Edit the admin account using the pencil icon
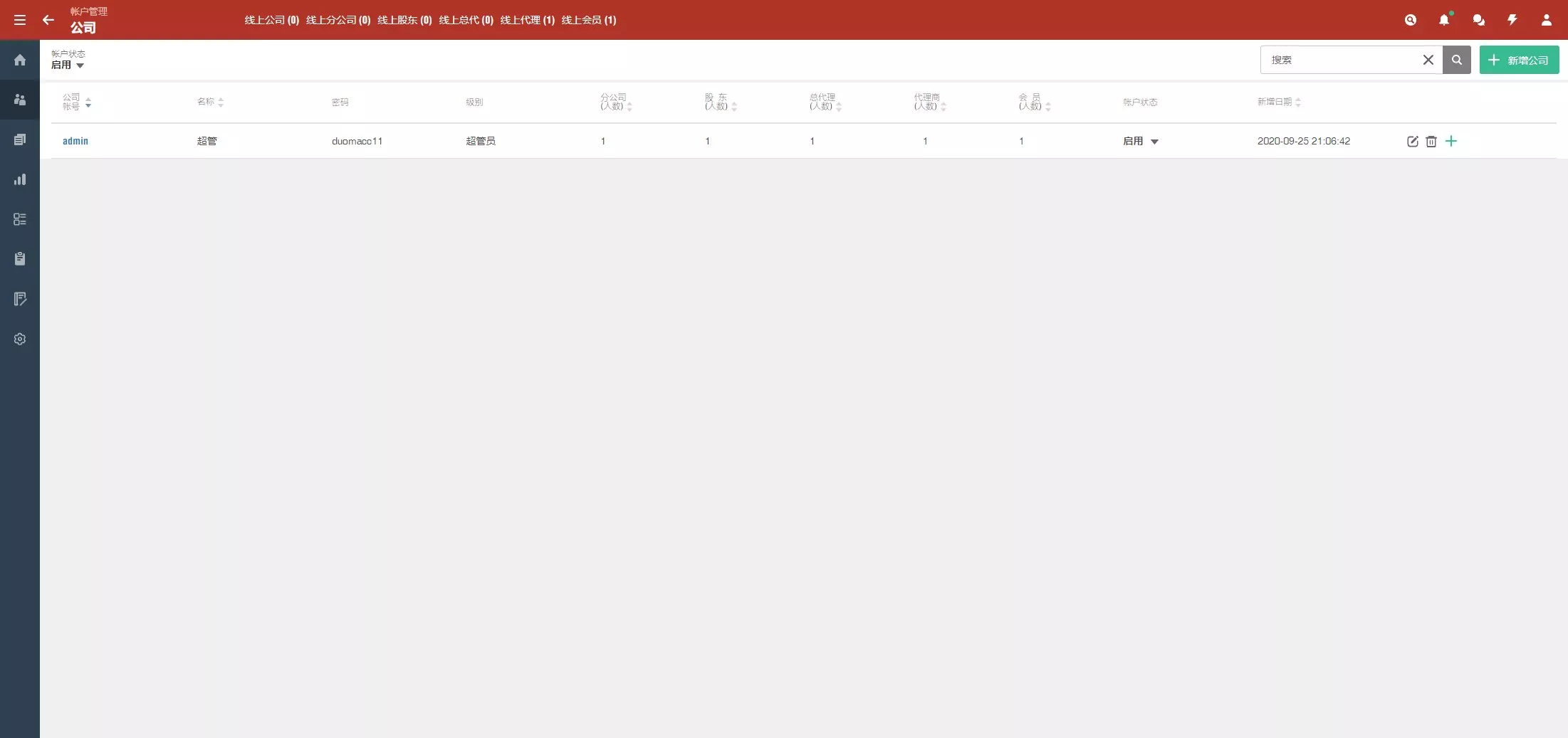1568x738 pixels. pyautogui.click(x=1413, y=142)
